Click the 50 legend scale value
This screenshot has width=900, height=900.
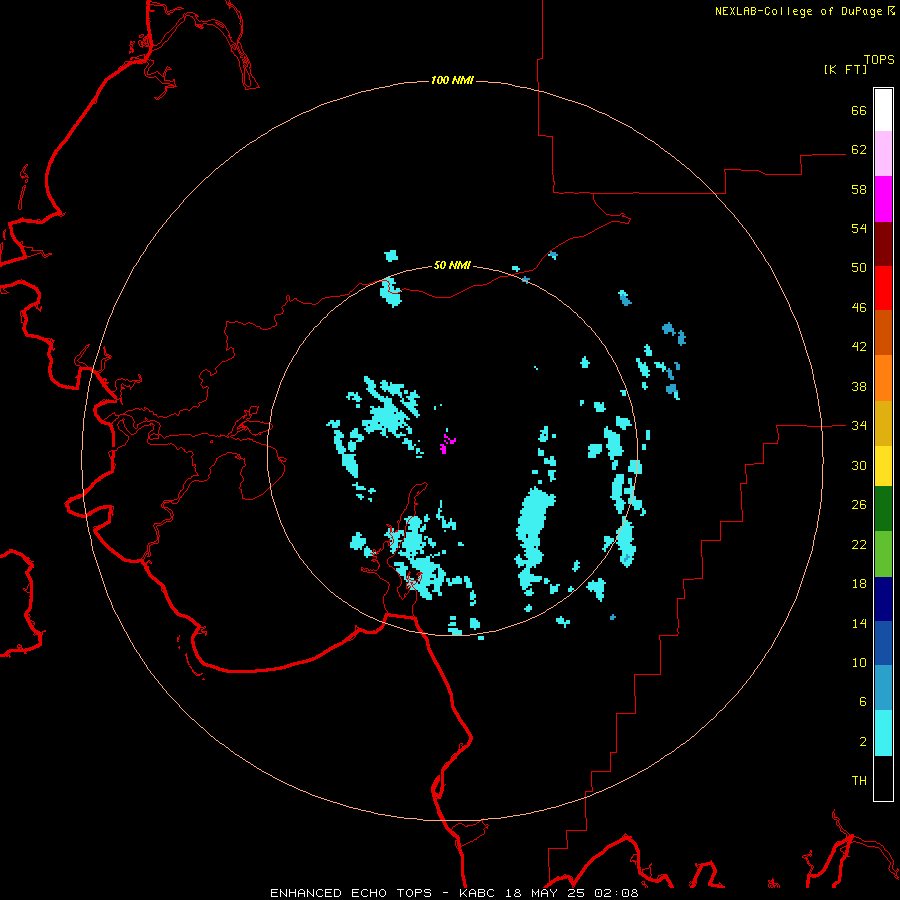(x=859, y=268)
